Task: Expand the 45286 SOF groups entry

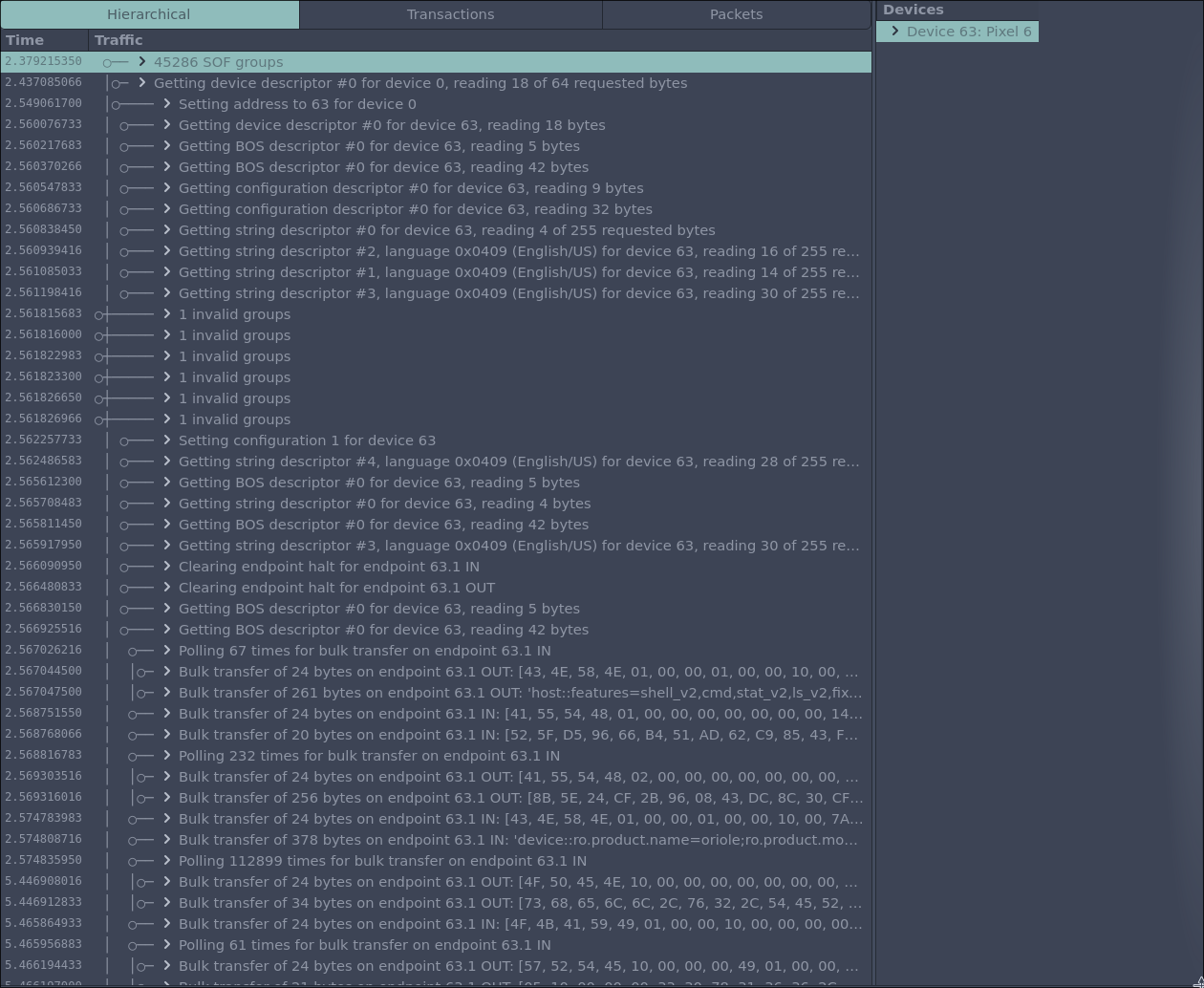Action: point(140,61)
